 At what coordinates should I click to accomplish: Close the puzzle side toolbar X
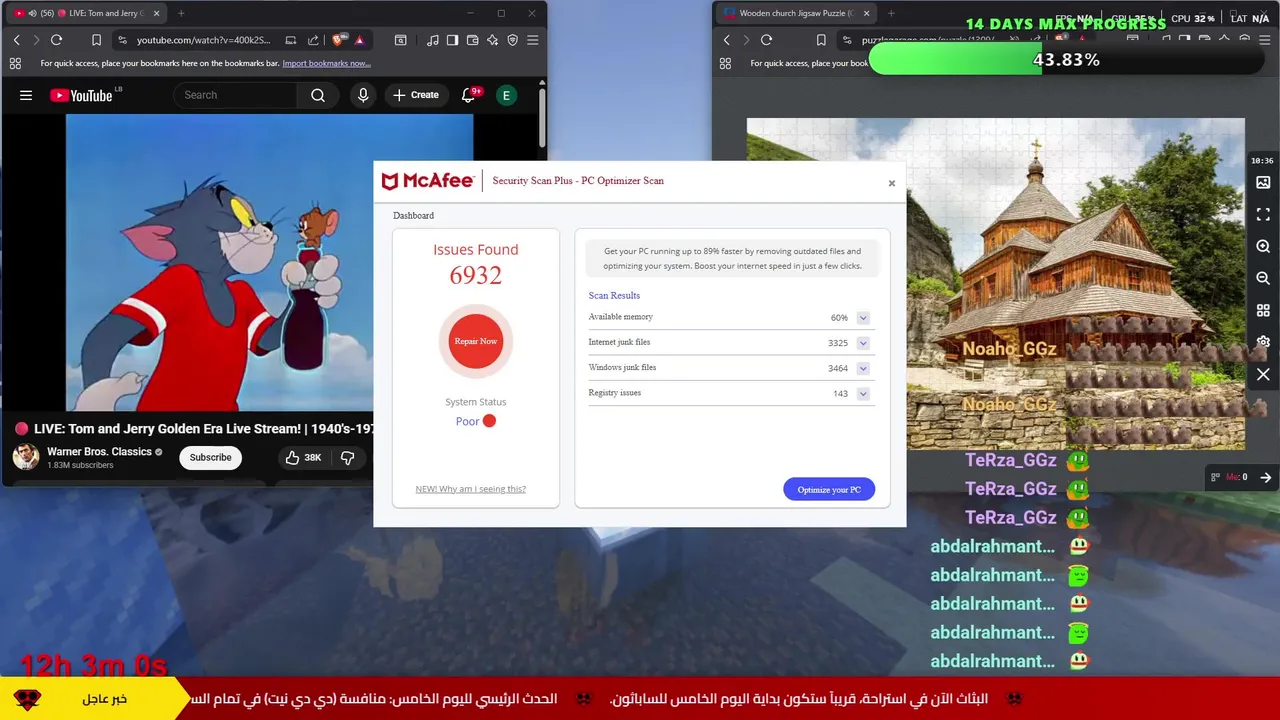1263,374
